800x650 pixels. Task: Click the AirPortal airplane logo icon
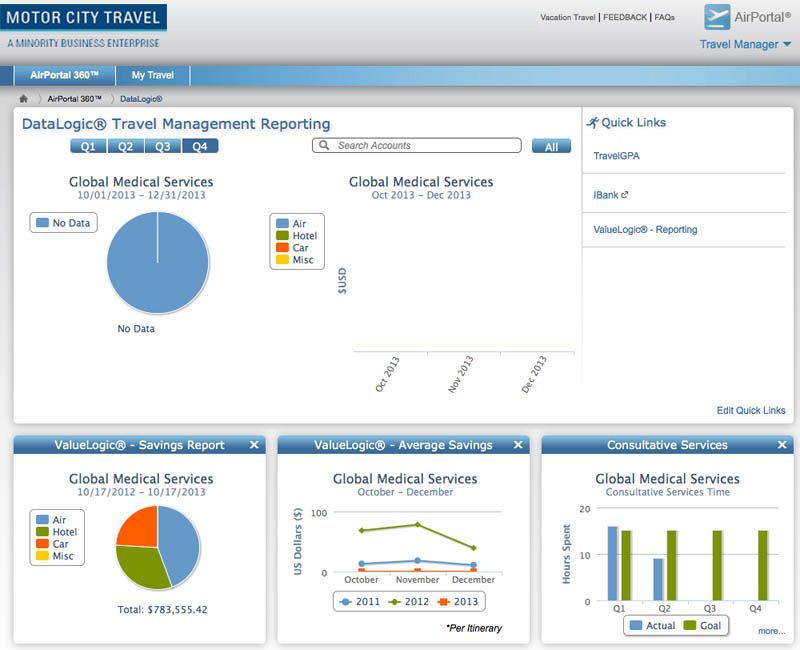[x=717, y=17]
